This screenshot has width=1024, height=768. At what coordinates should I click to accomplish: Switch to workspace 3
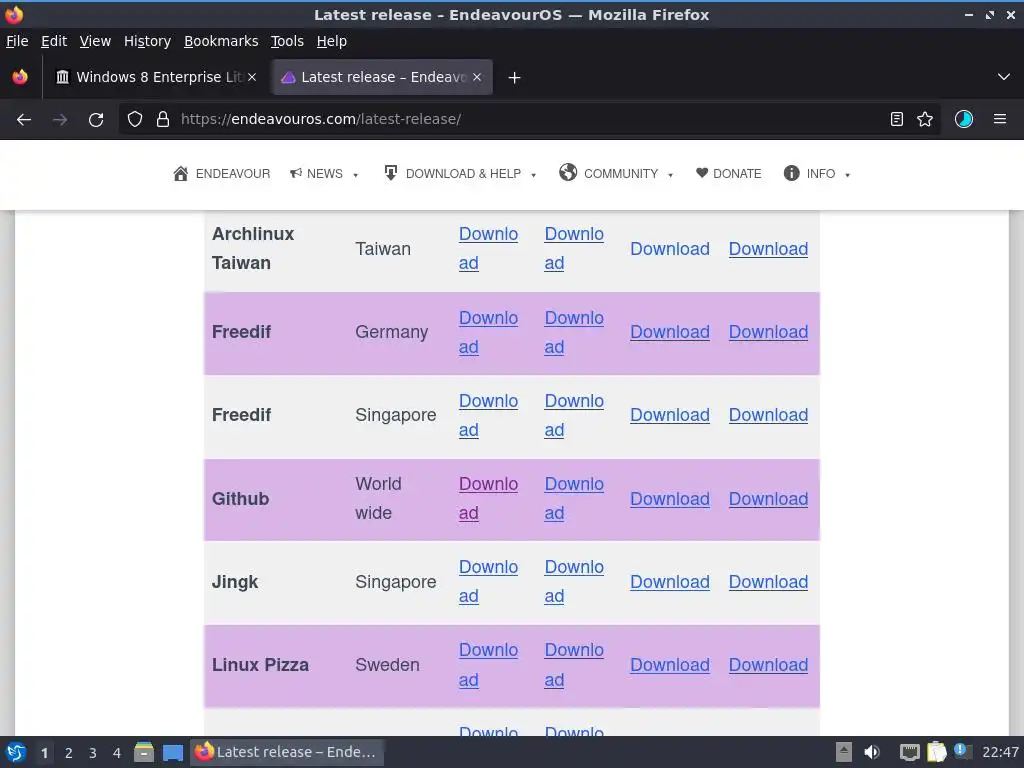tap(92, 753)
